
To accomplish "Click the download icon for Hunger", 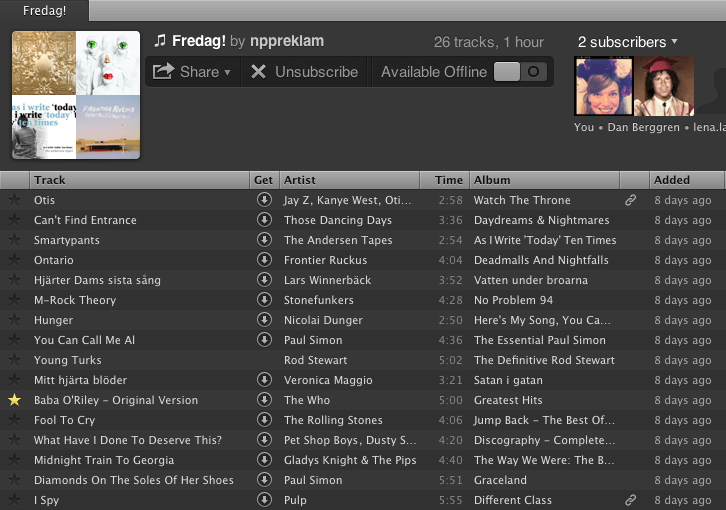I will (x=264, y=320).
